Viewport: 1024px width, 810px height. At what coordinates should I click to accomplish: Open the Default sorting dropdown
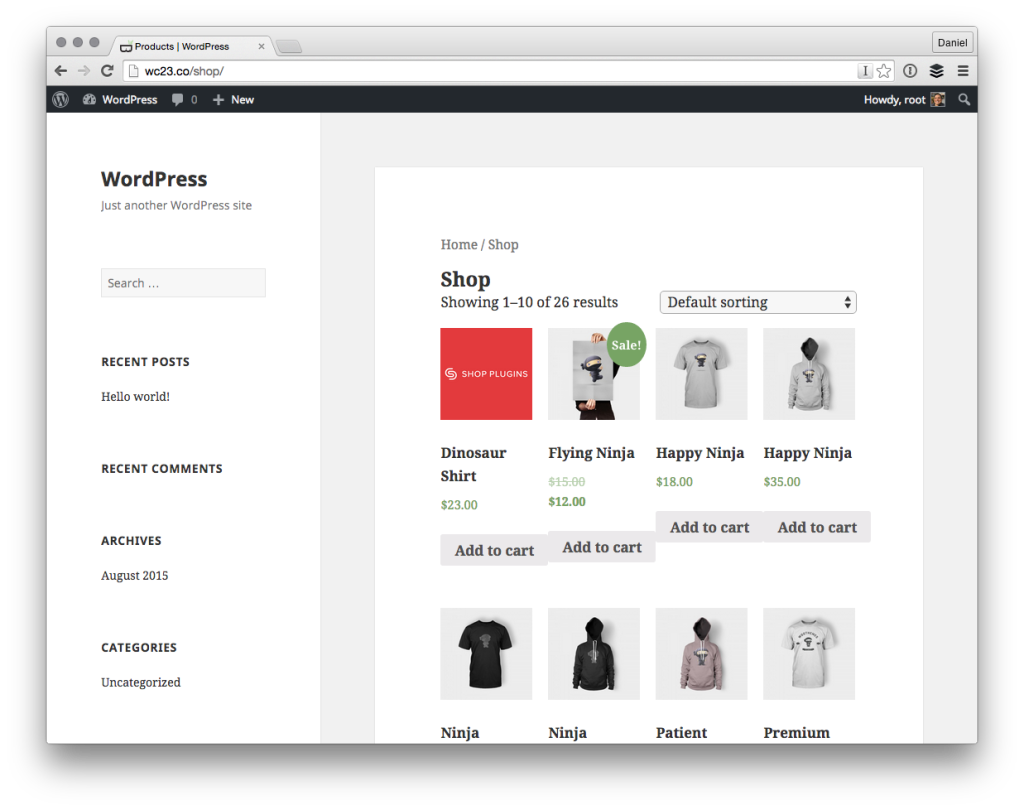[x=757, y=302]
